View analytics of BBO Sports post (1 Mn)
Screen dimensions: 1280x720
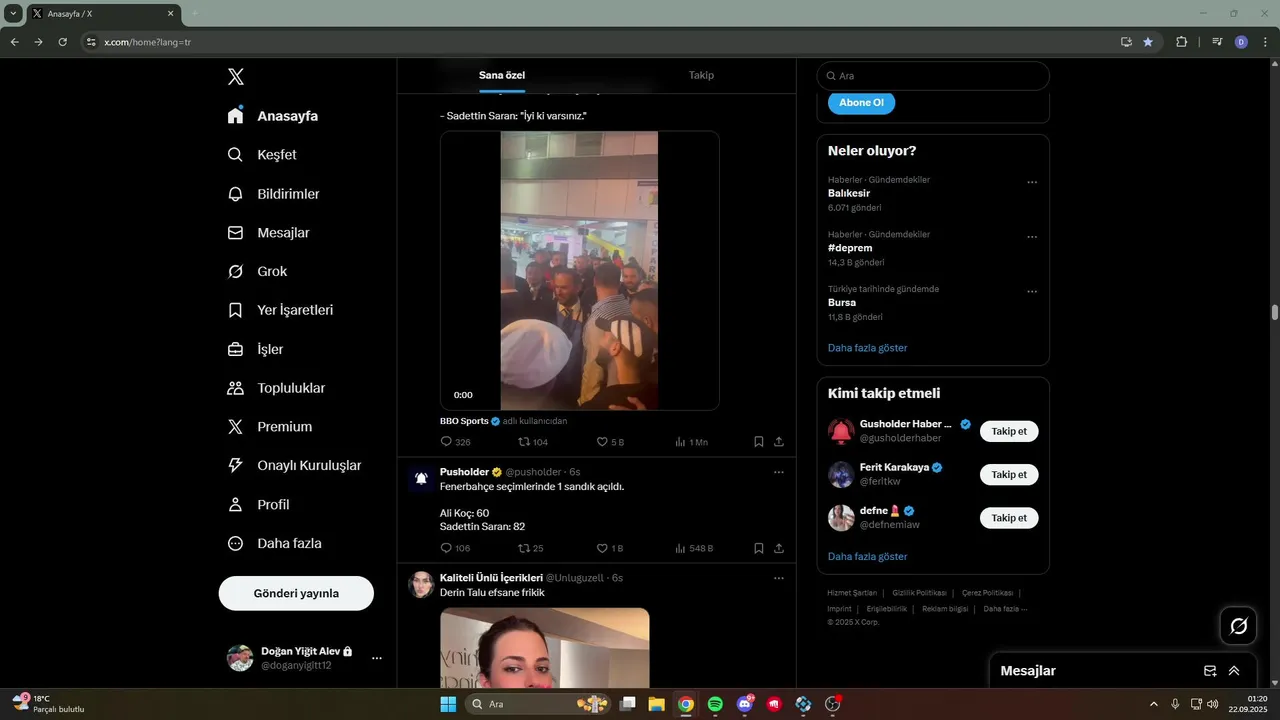691,441
